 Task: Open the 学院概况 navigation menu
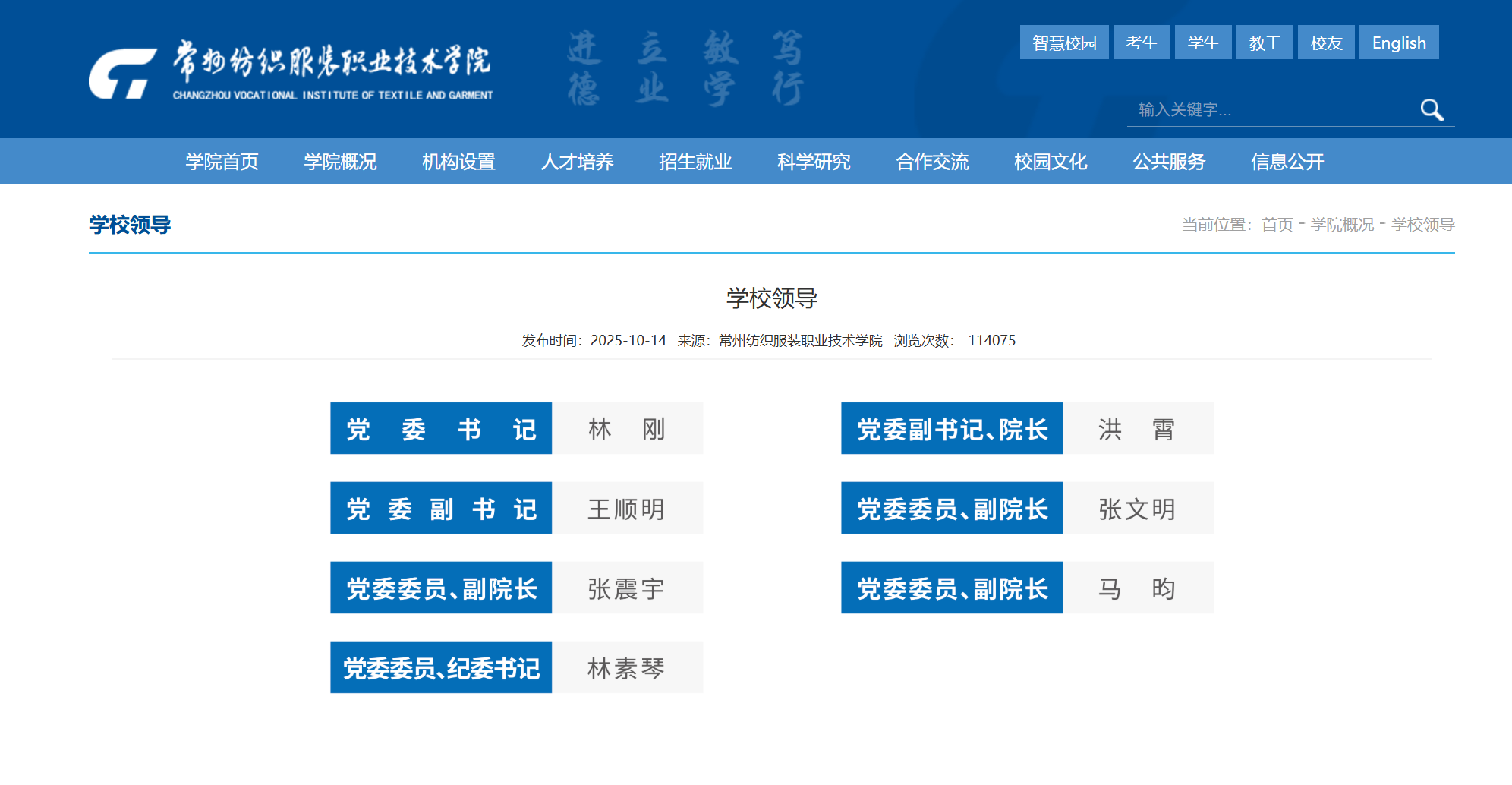[340, 162]
